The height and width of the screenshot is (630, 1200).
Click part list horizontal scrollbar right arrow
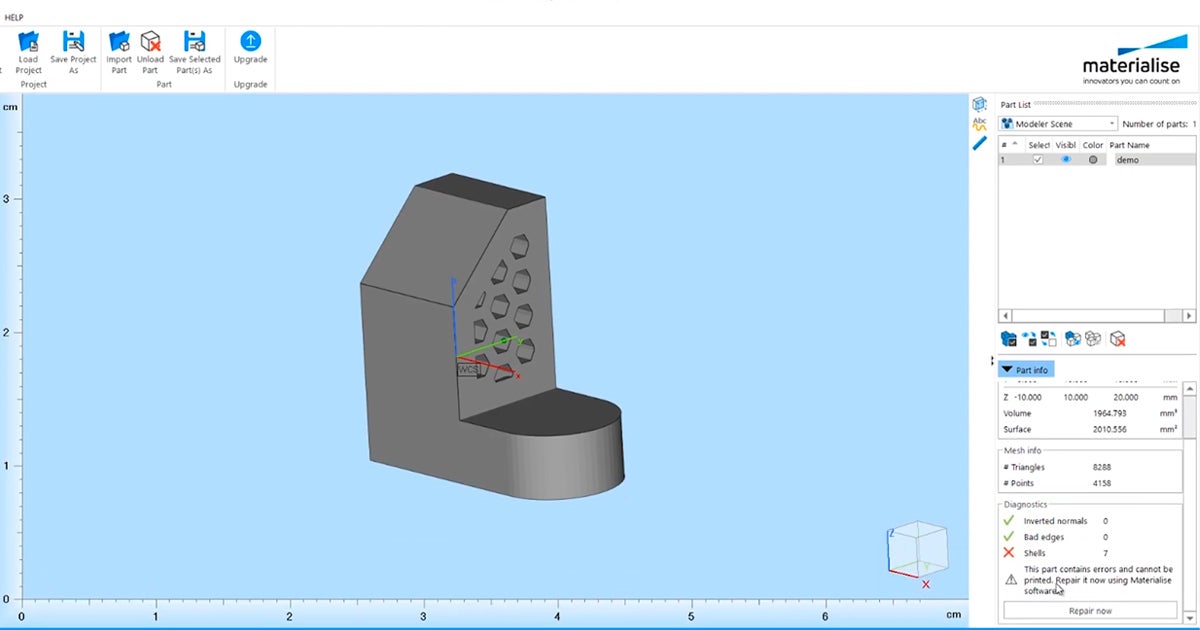1189,316
